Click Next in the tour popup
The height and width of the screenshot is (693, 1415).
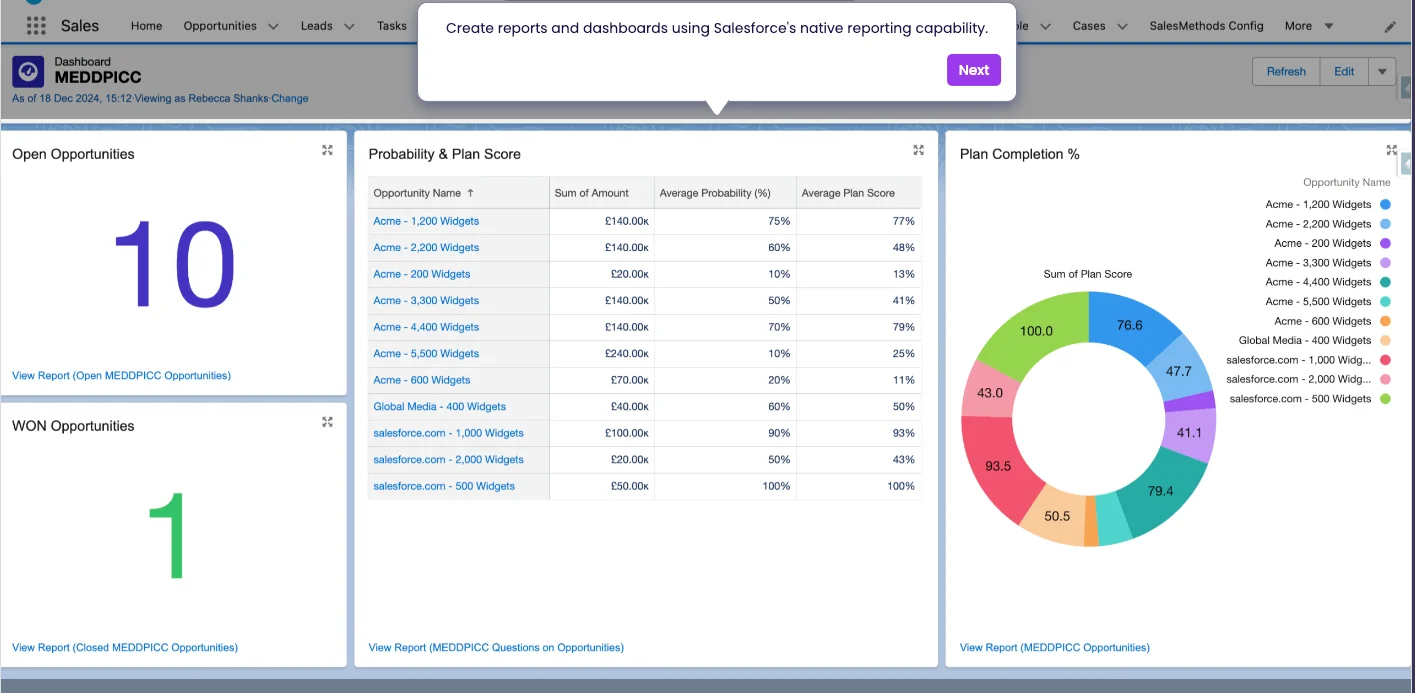[x=973, y=70]
